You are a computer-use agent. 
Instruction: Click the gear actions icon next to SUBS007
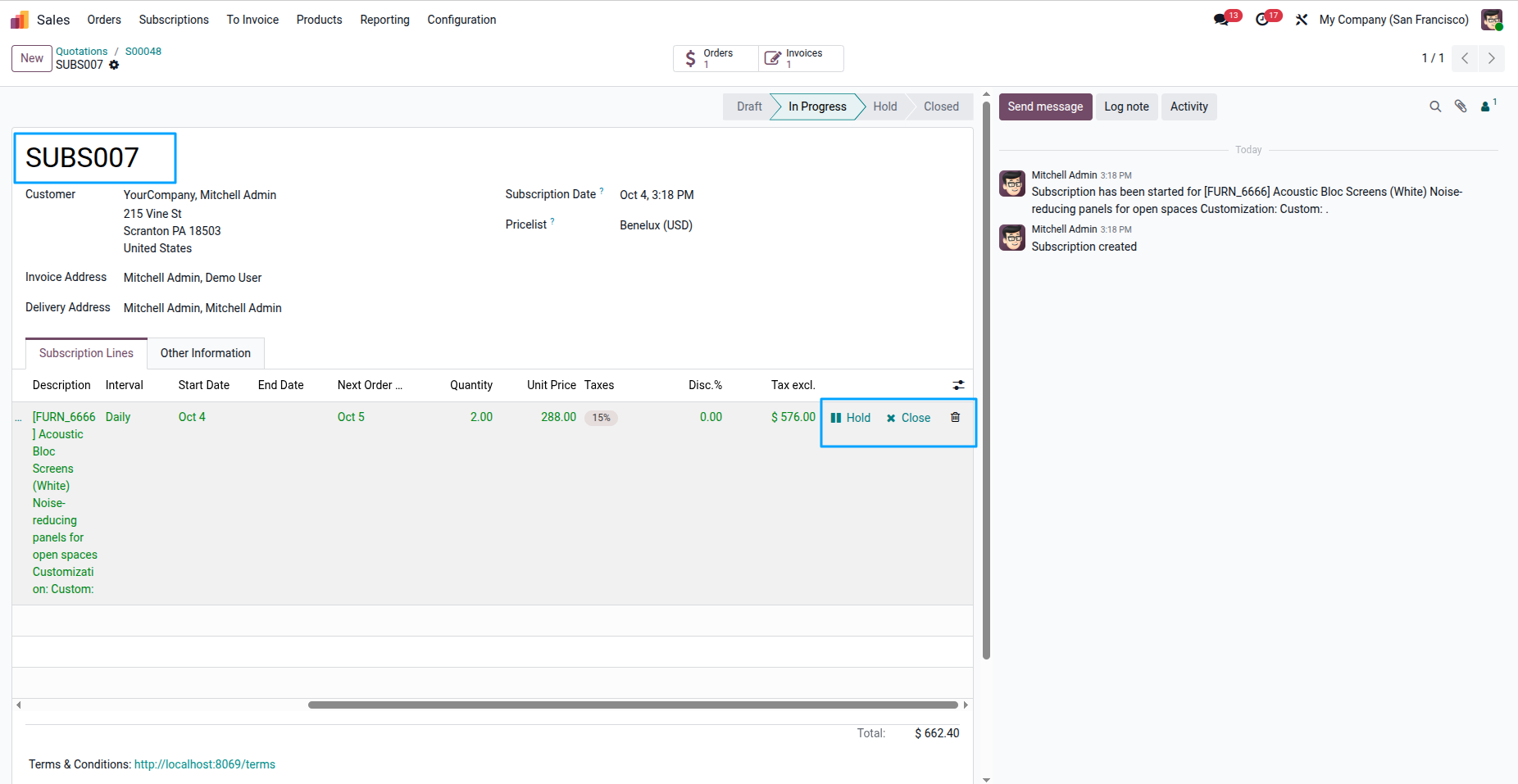(x=114, y=65)
